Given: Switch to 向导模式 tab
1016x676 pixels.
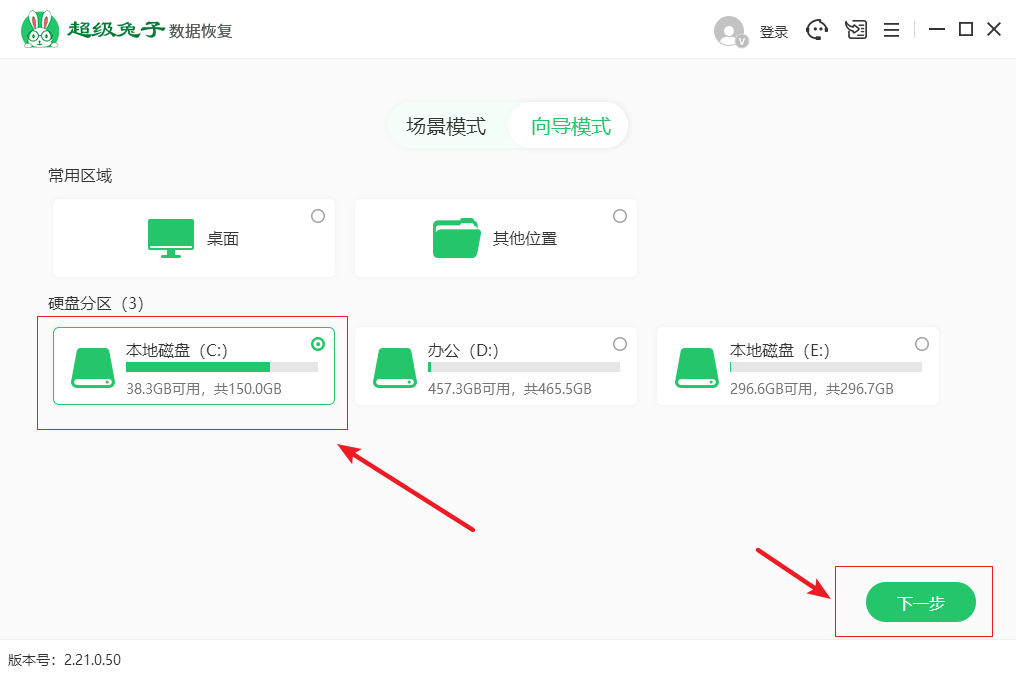Looking at the screenshot, I should (x=570, y=126).
